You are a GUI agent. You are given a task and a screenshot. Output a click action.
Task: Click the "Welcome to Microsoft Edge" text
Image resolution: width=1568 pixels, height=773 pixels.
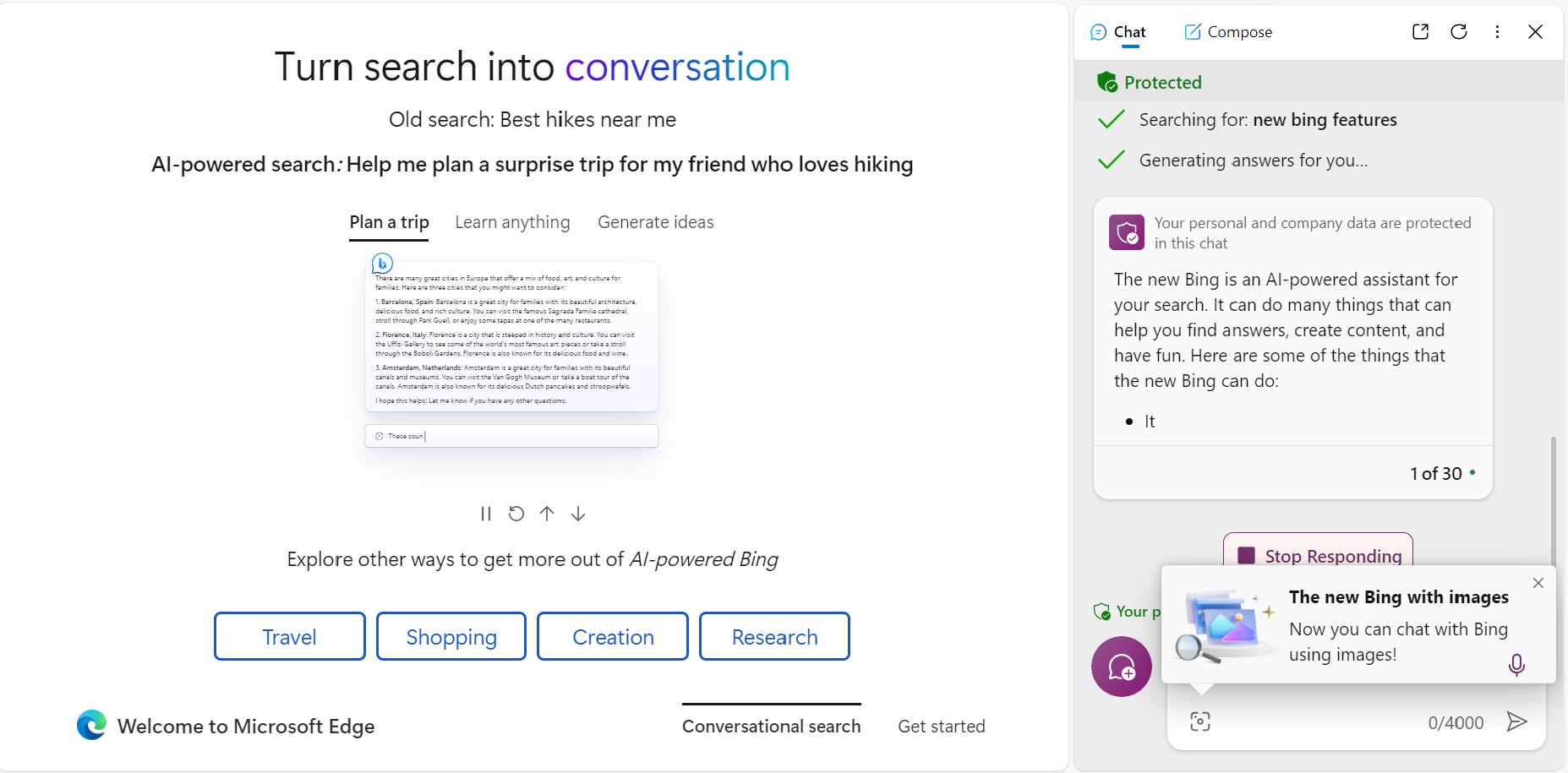[x=246, y=727]
